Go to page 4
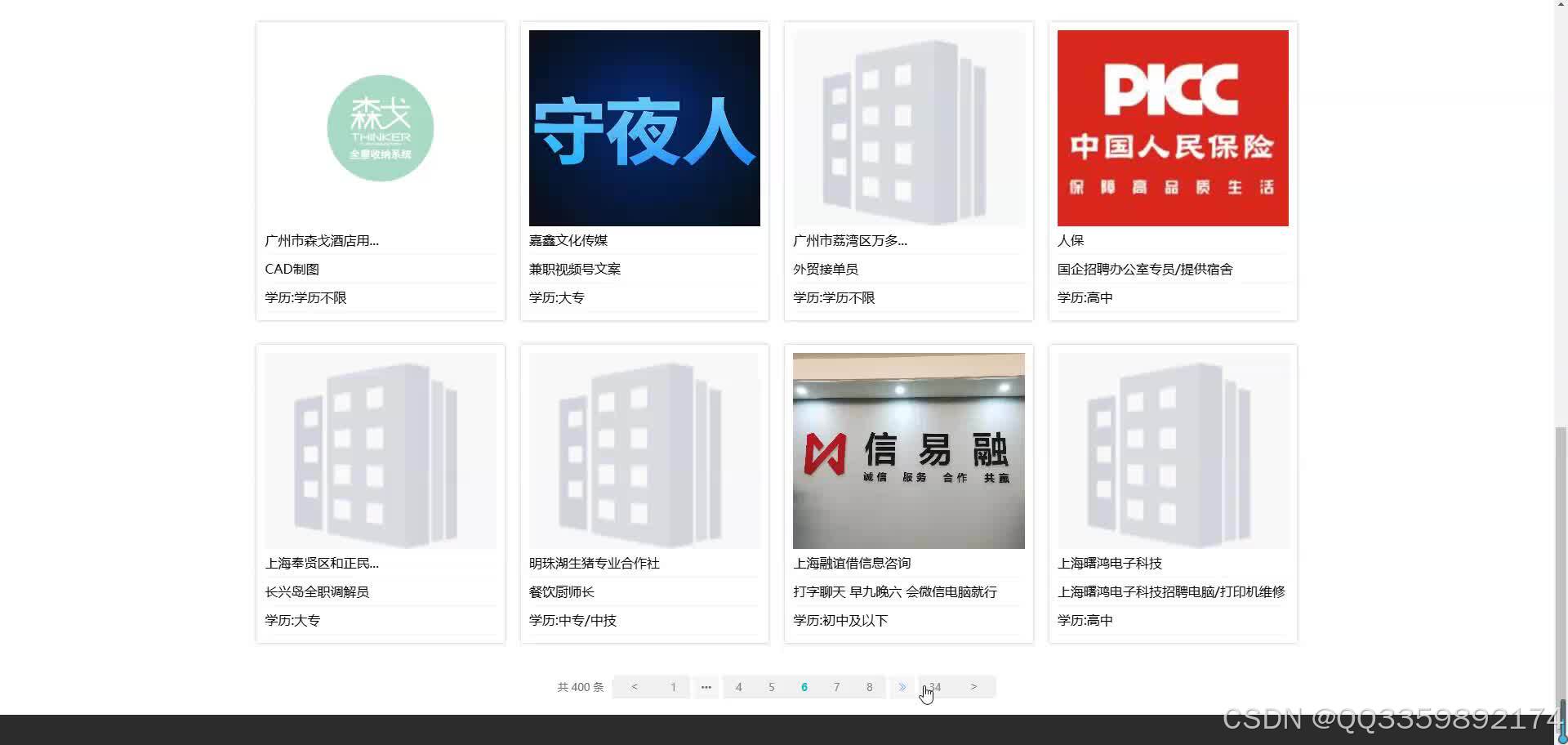 [739, 687]
